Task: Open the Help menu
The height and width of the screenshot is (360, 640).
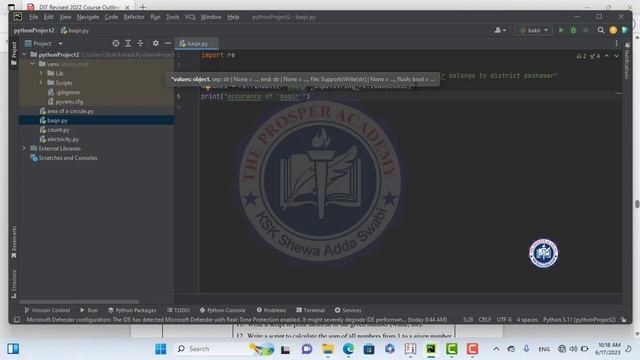Action: [233, 17]
